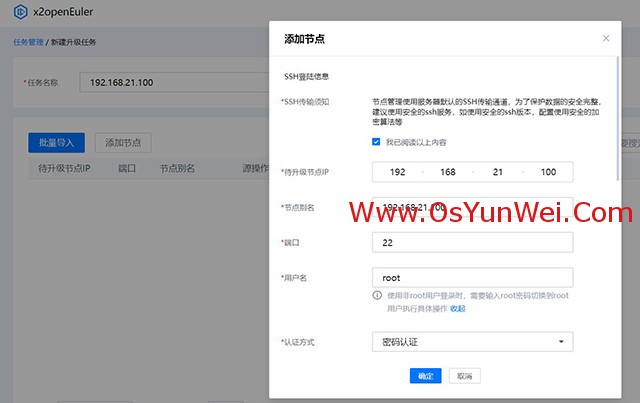Click the third IP octet field 21
This screenshot has height=403, width=640.
[x=498, y=172]
